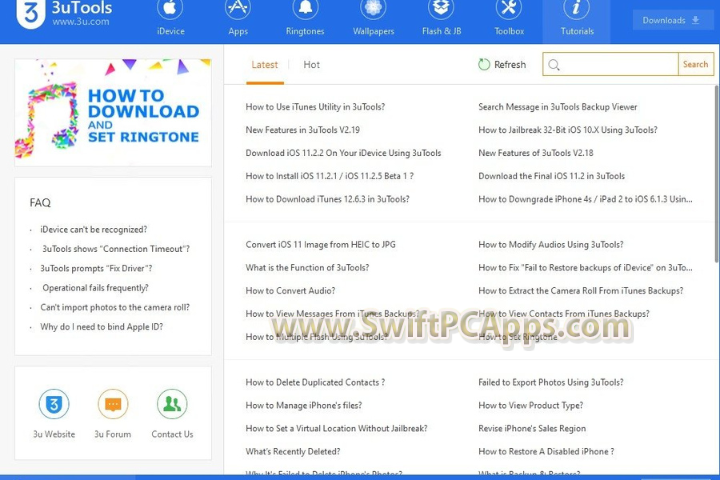
Task: Click the 3u Website shield icon
Action: click(x=54, y=404)
